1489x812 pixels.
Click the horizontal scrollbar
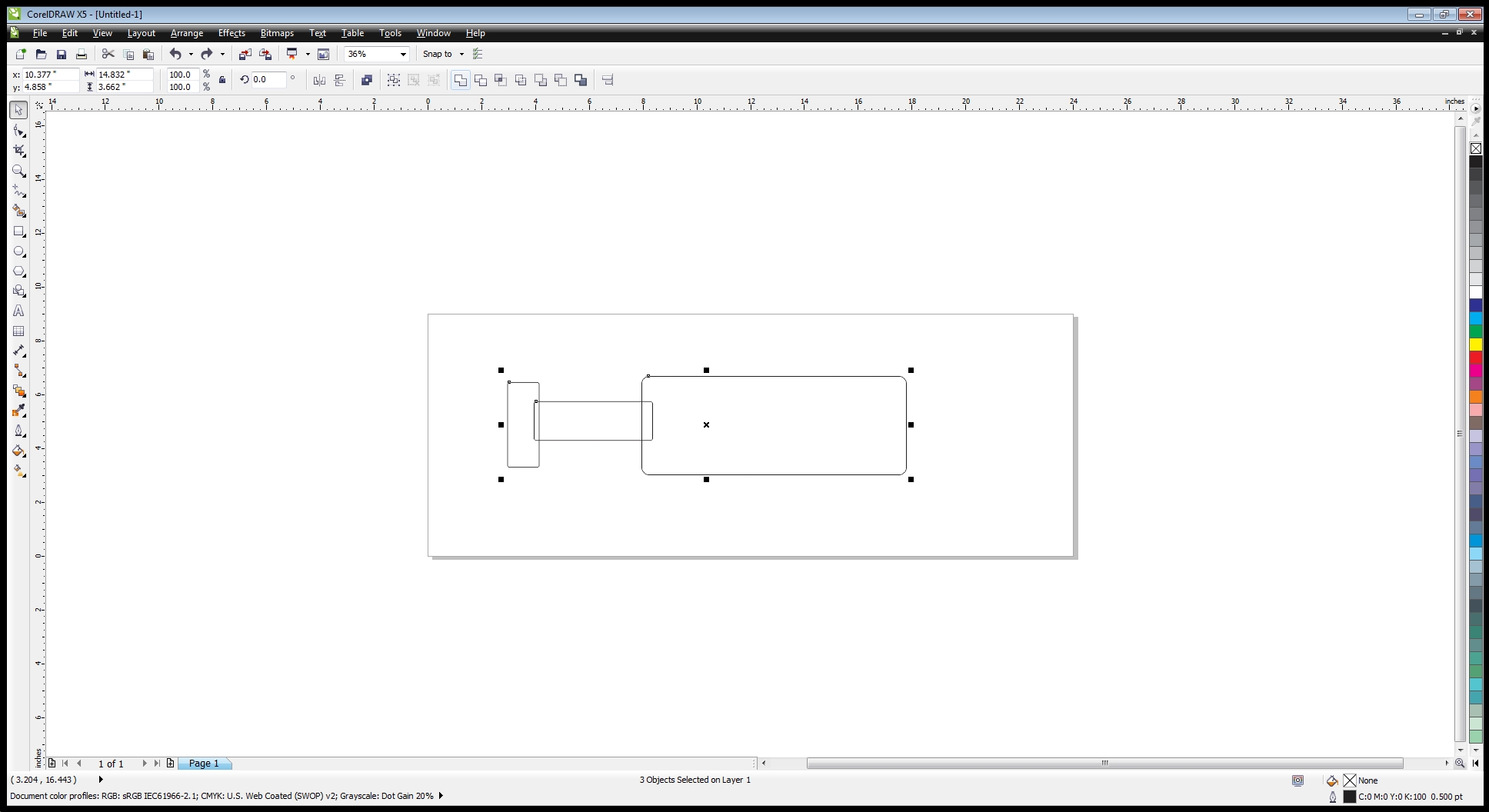[x=1104, y=764]
